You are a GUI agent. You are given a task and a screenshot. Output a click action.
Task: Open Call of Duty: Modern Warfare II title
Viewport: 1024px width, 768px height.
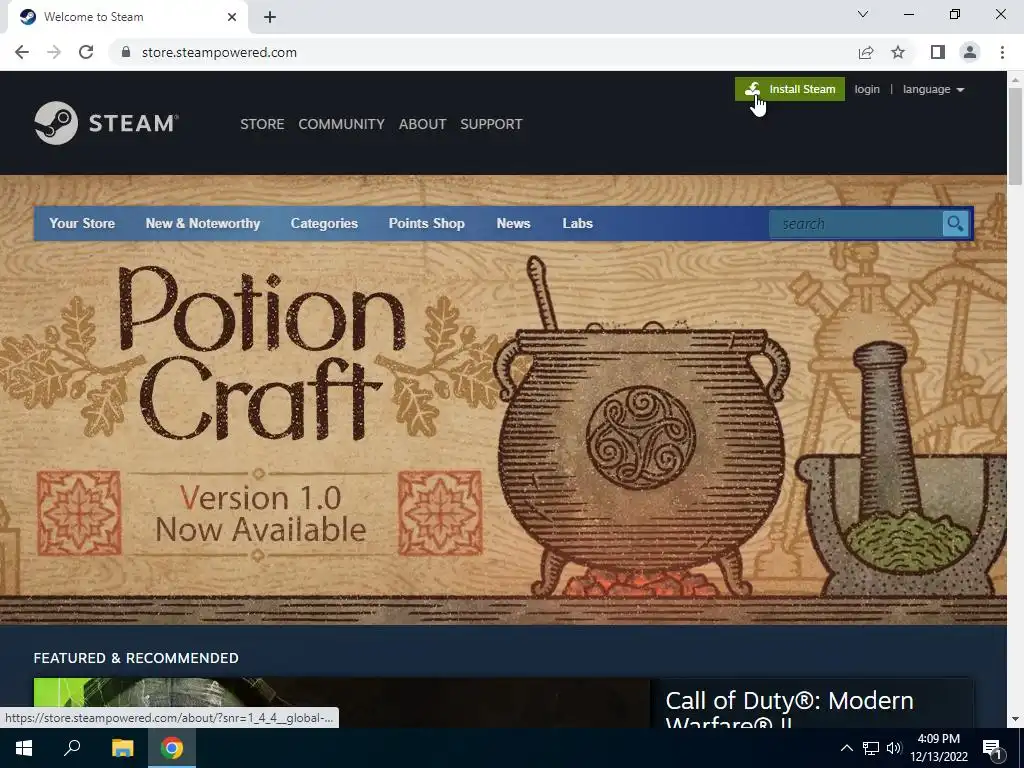click(789, 711)
